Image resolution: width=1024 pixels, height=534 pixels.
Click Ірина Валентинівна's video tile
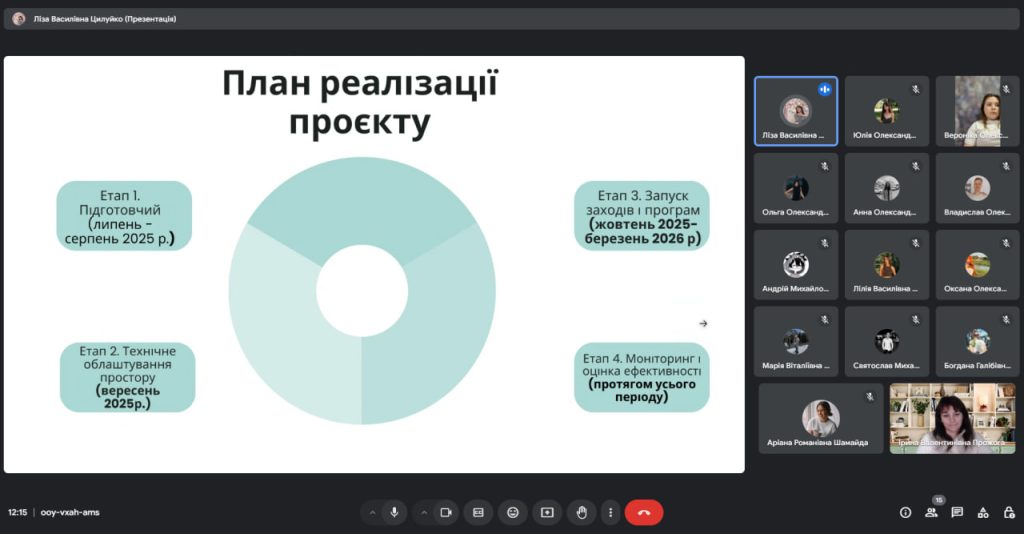pos(952,418)
